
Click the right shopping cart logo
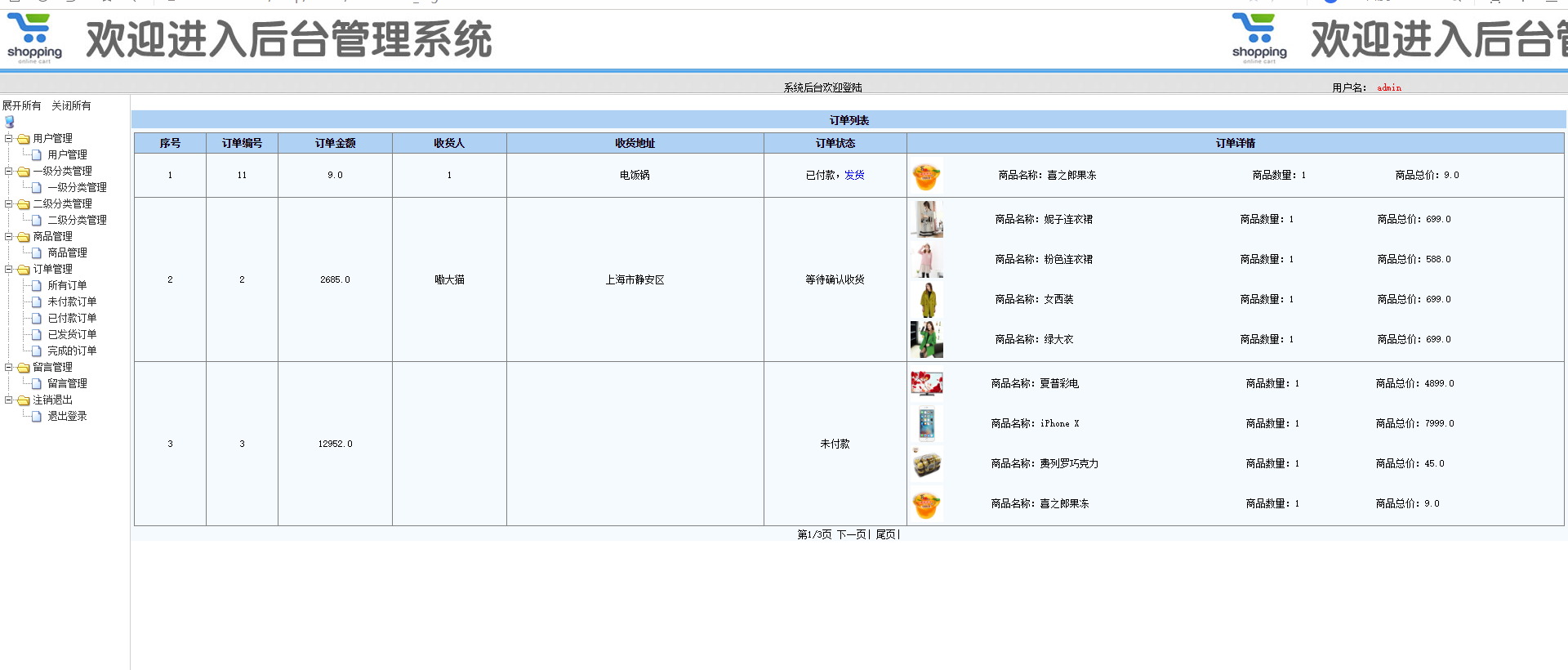pos(1259,38)
